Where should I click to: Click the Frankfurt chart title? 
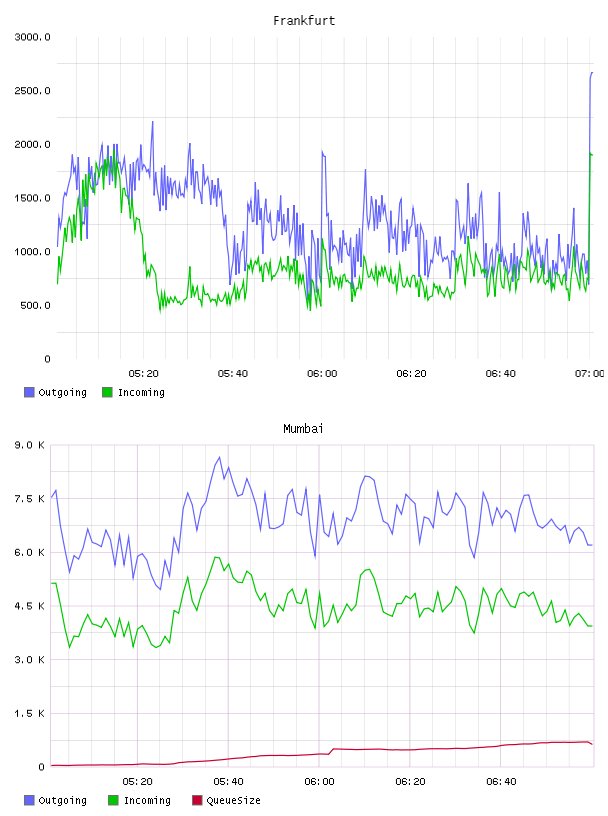(304, 21)
